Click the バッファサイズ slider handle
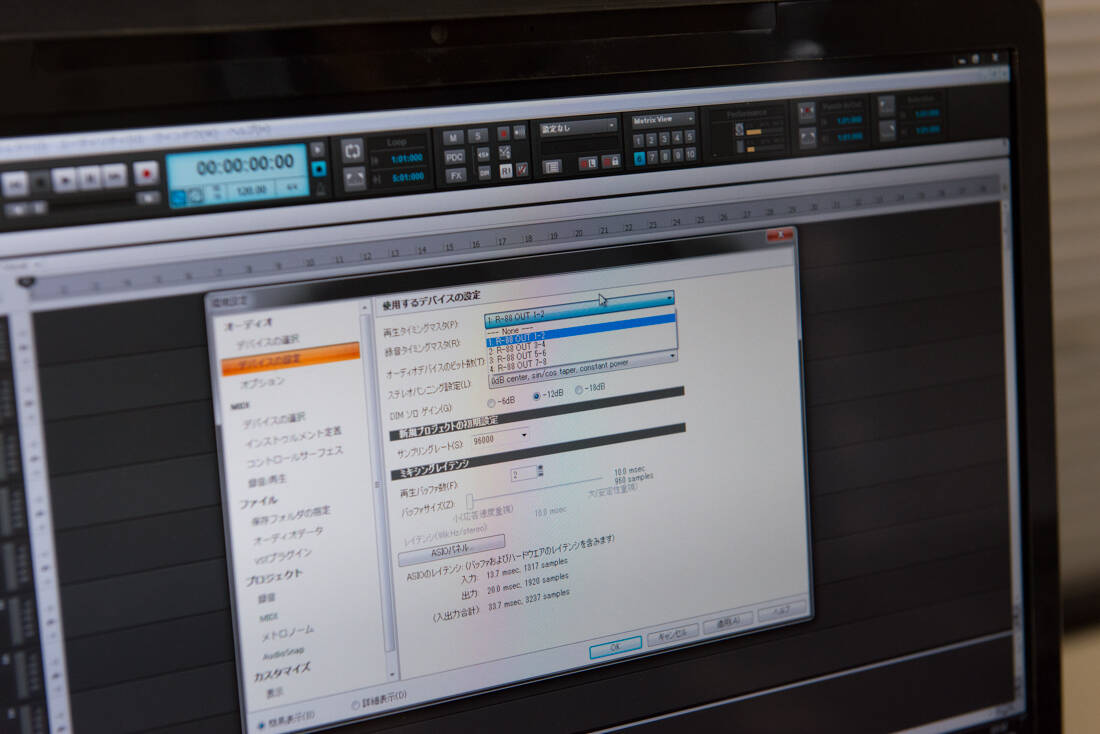 pos(469,500)
